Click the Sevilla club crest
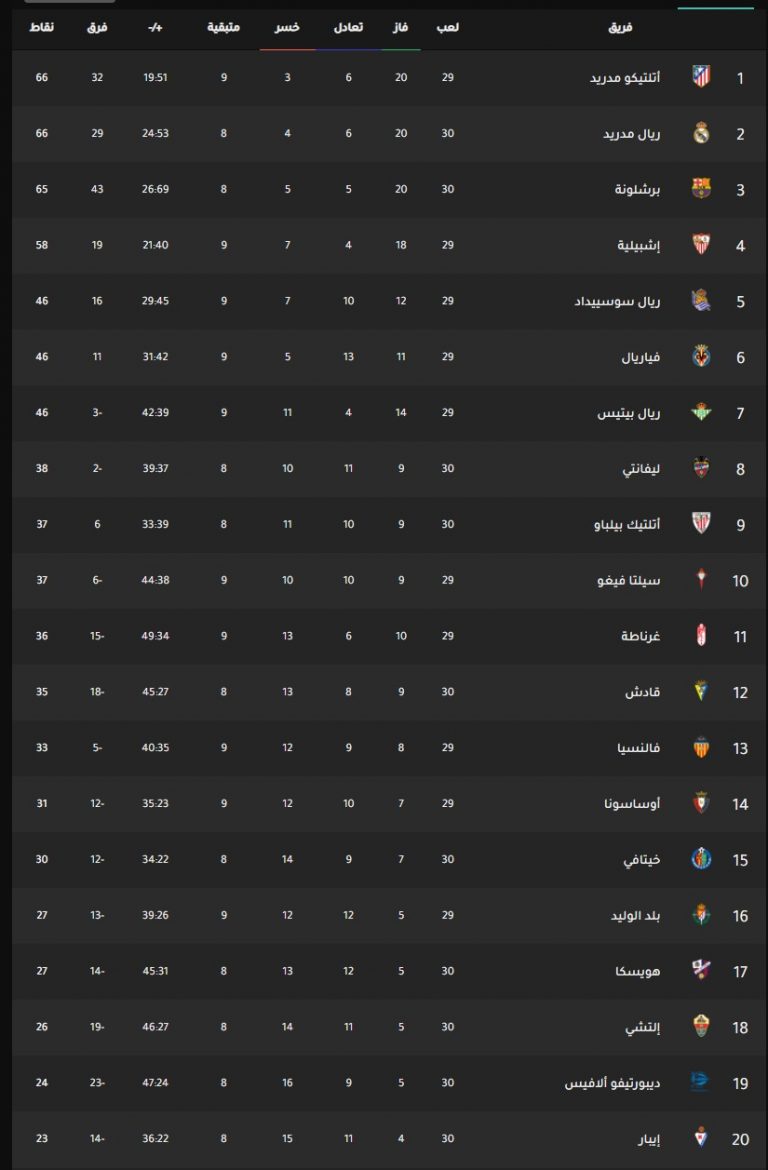The width and height of the screenshot is (768, 1170). (x=701, y=244)
